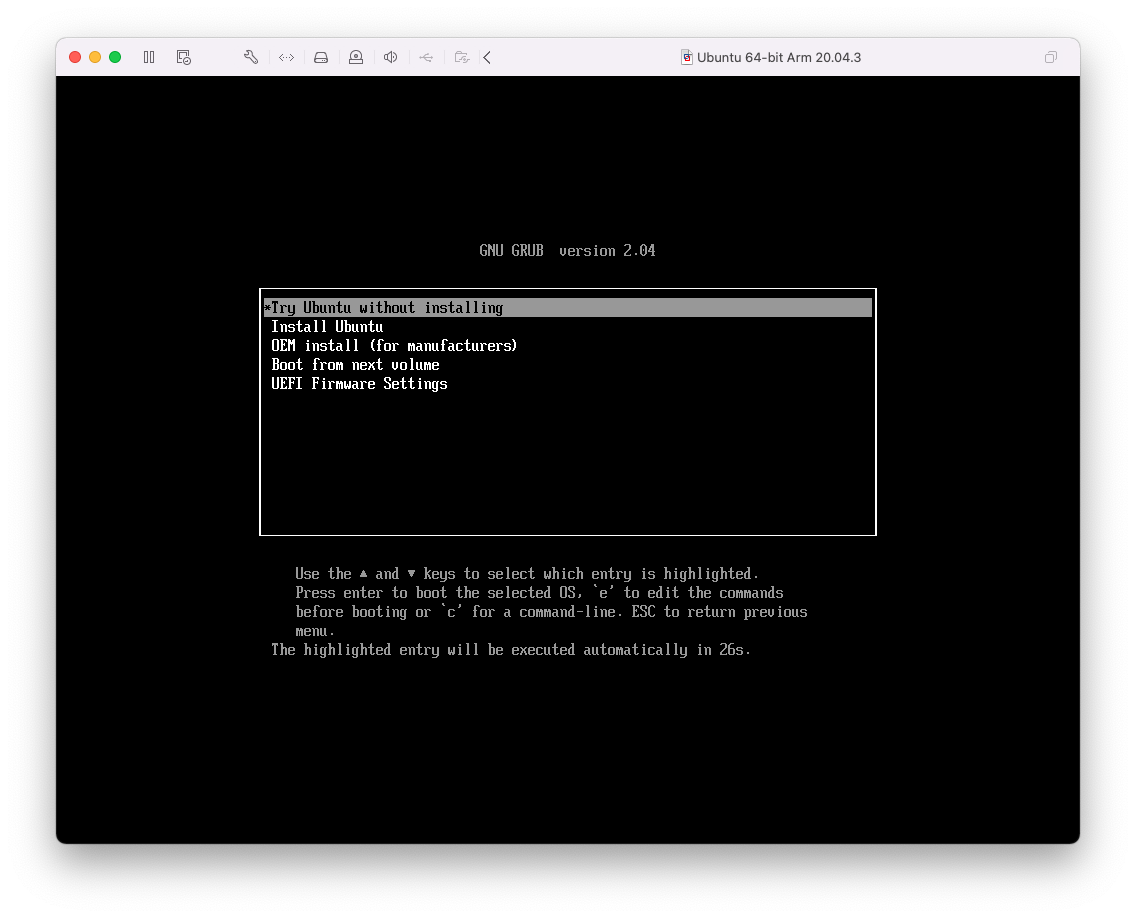Open the snapshots manager icon

(x=183, y=57)
